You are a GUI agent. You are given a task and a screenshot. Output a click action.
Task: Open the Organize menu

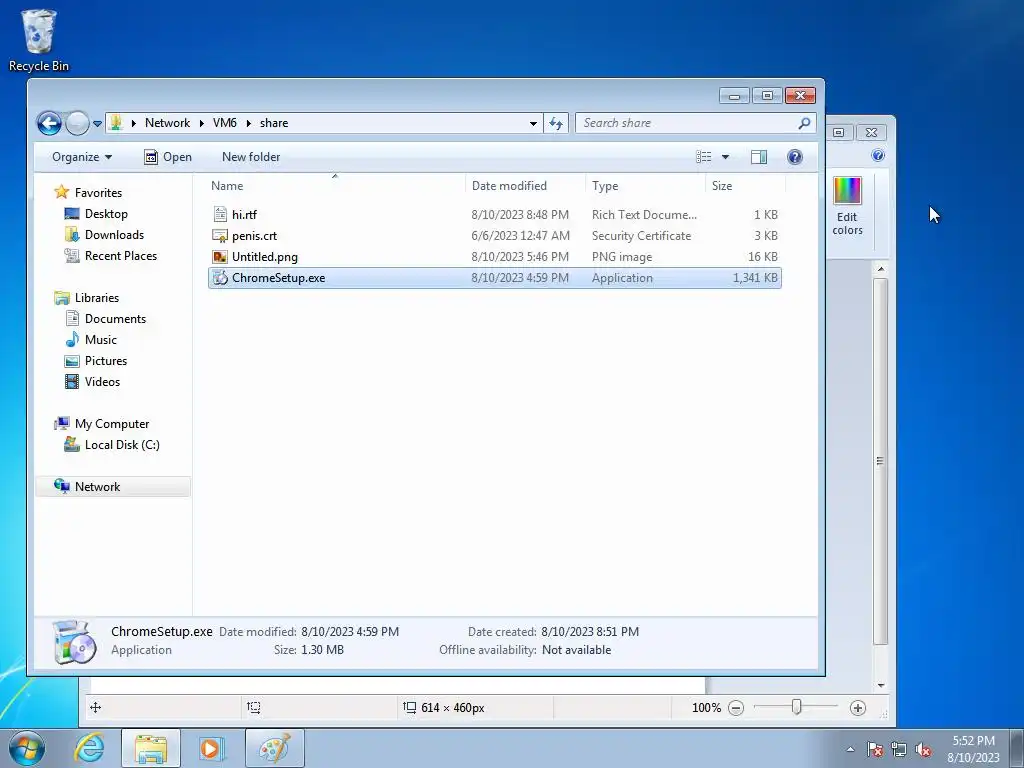pos(82,157)
